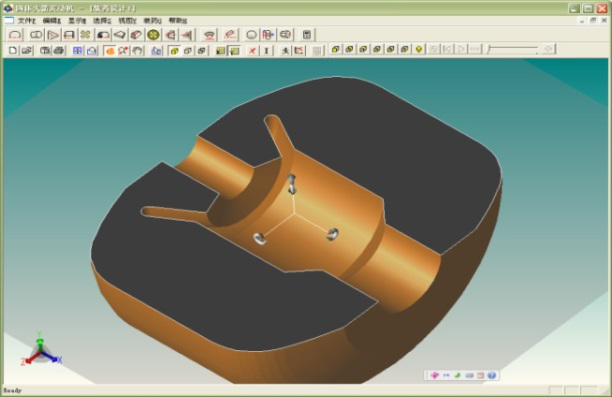Open the 帮助 (Help) menu
The height and width of the screenshot is (397, 612).
click(178, 21)
